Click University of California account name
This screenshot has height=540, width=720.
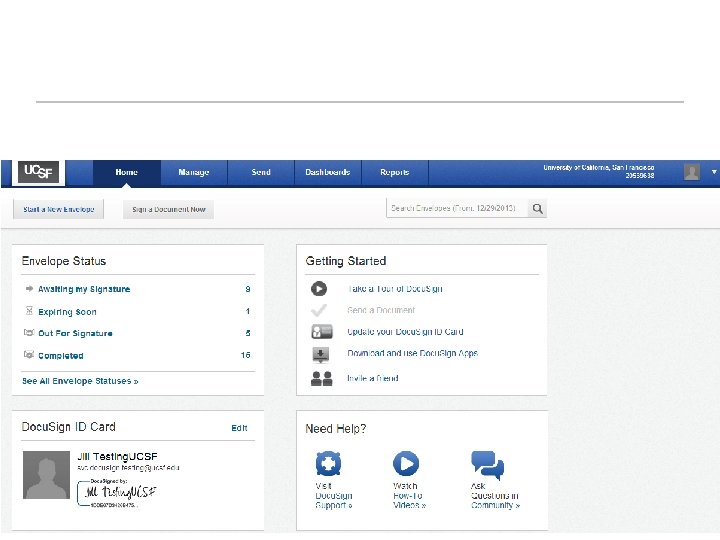[x=599, y=168]
